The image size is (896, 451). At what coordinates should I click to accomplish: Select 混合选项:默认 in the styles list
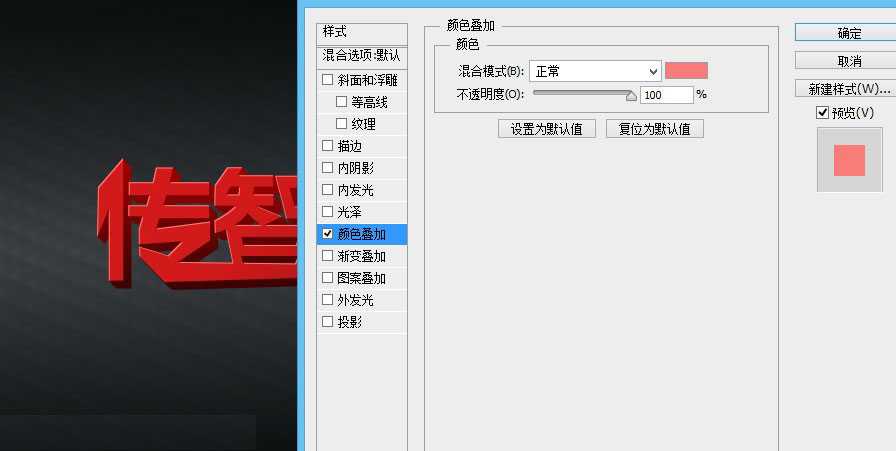(362, 56)
